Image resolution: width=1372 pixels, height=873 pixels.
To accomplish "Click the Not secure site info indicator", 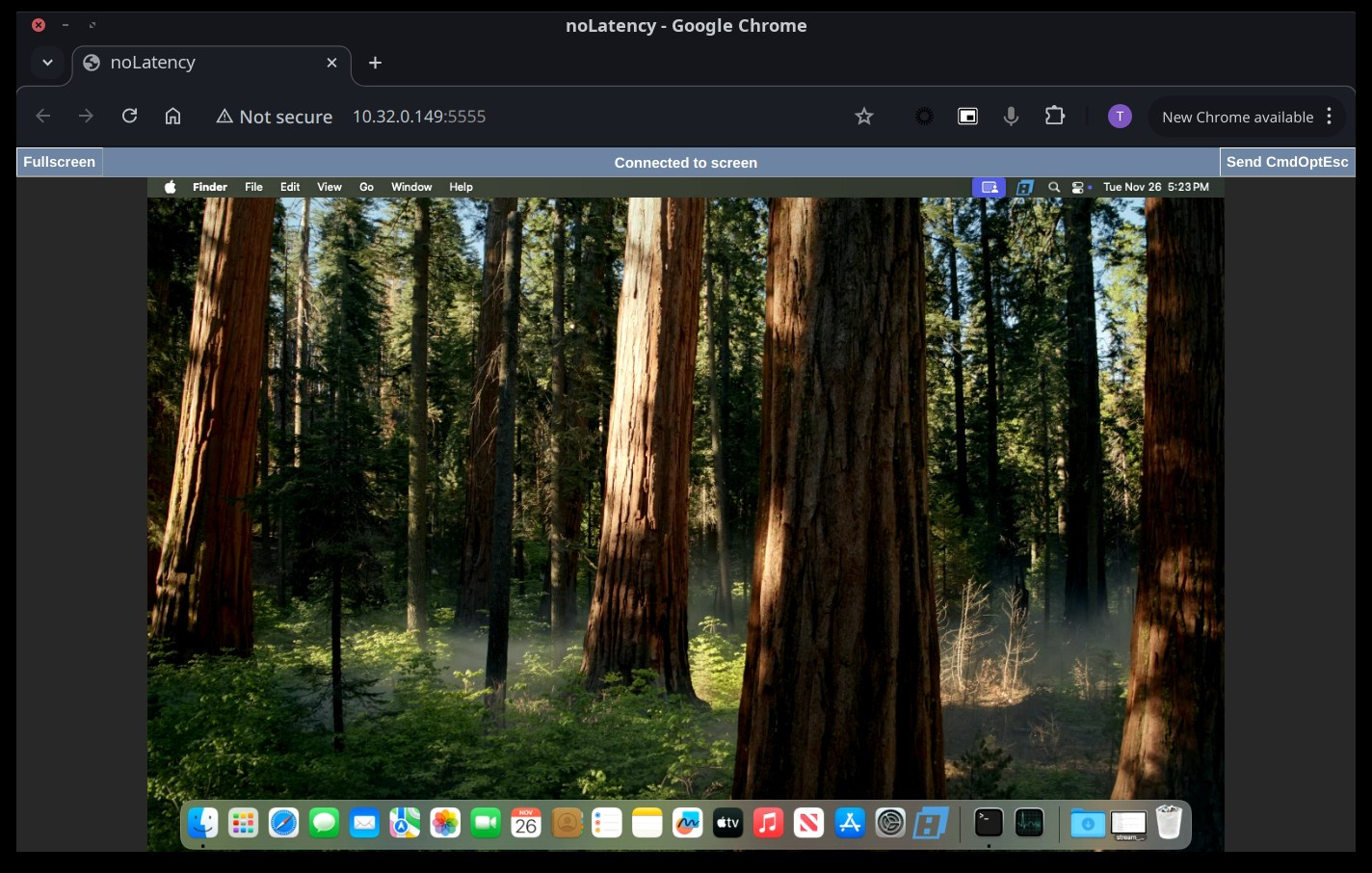I will pyautogui.click(x=275, y=117).
